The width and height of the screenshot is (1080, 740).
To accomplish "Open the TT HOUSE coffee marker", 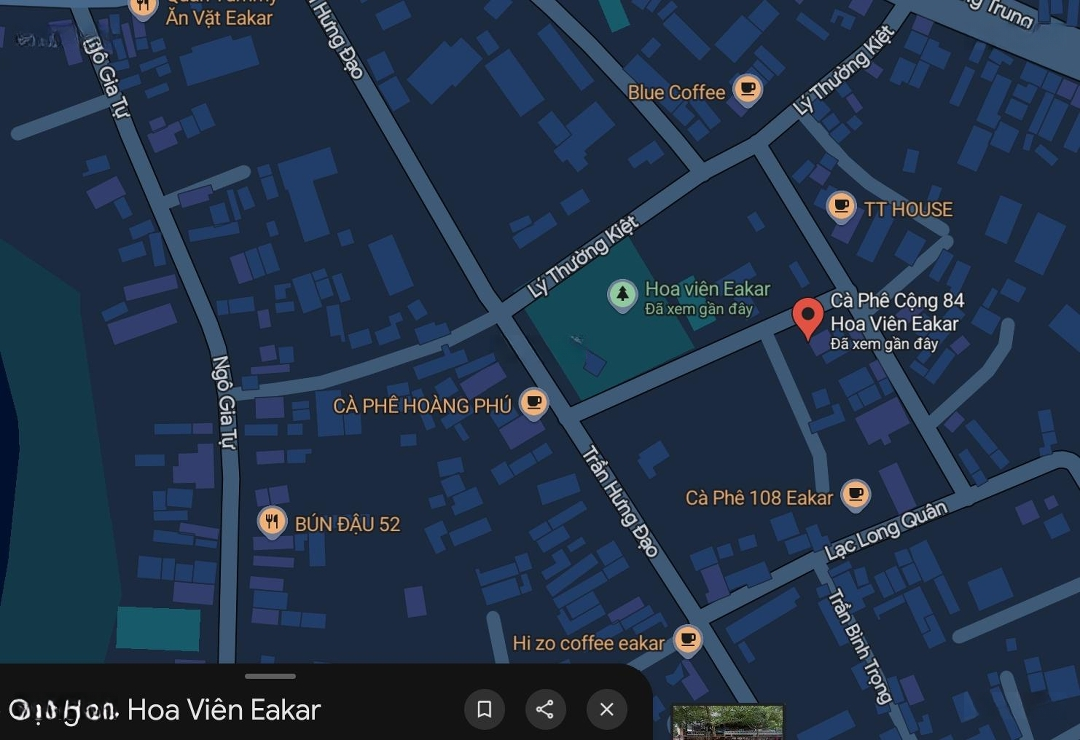I will pyautogui.click(x=840, y=207).
